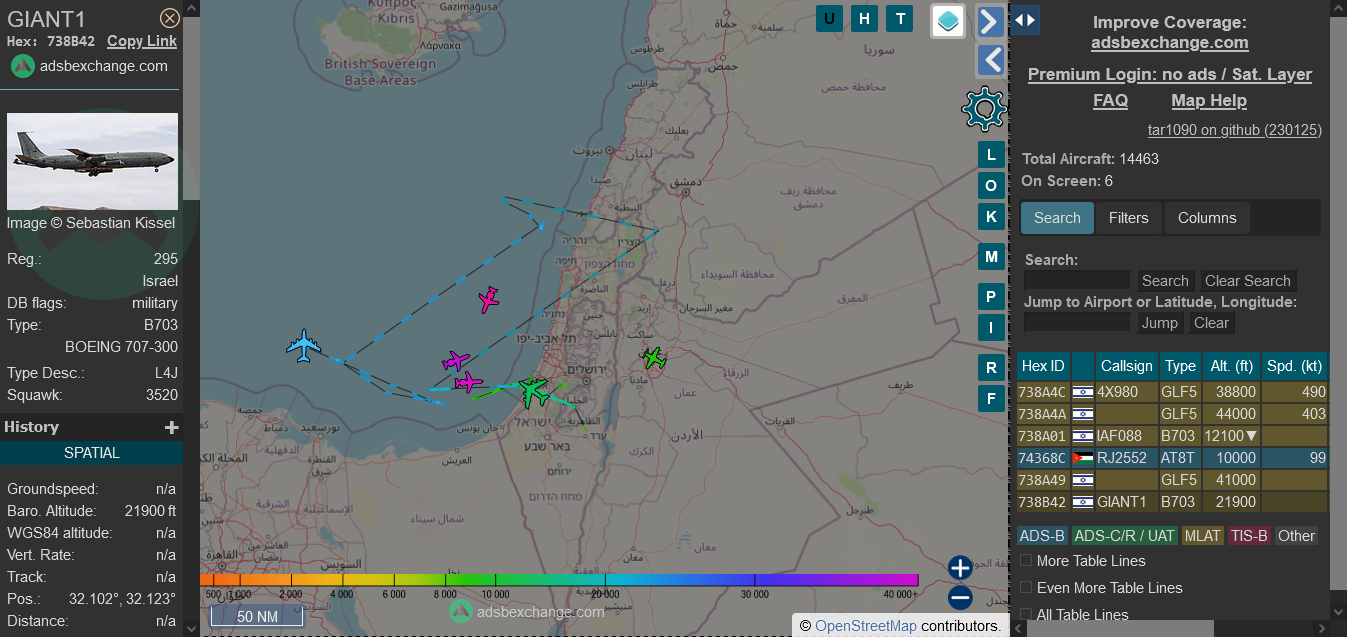Open adsbexchange.com Improve Coverage link
Image resolution: width=1347 pixels, height=637 pixels.
pos(1170,42)
